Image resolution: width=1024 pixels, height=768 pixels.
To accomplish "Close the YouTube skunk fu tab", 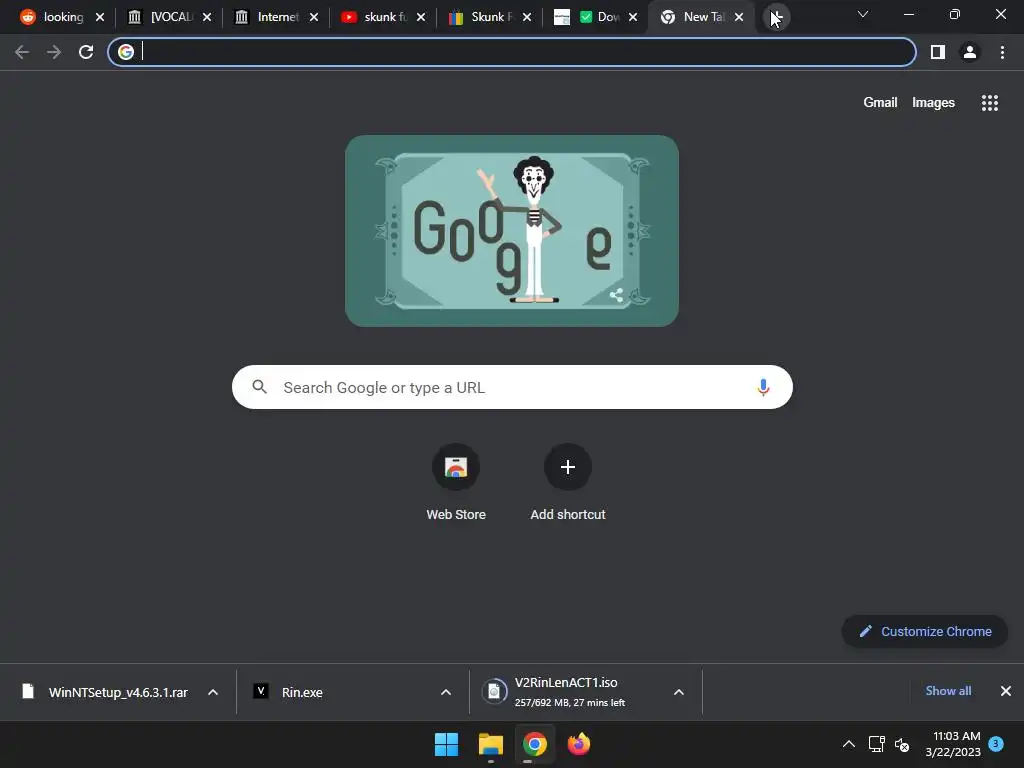I will point(421,17).
